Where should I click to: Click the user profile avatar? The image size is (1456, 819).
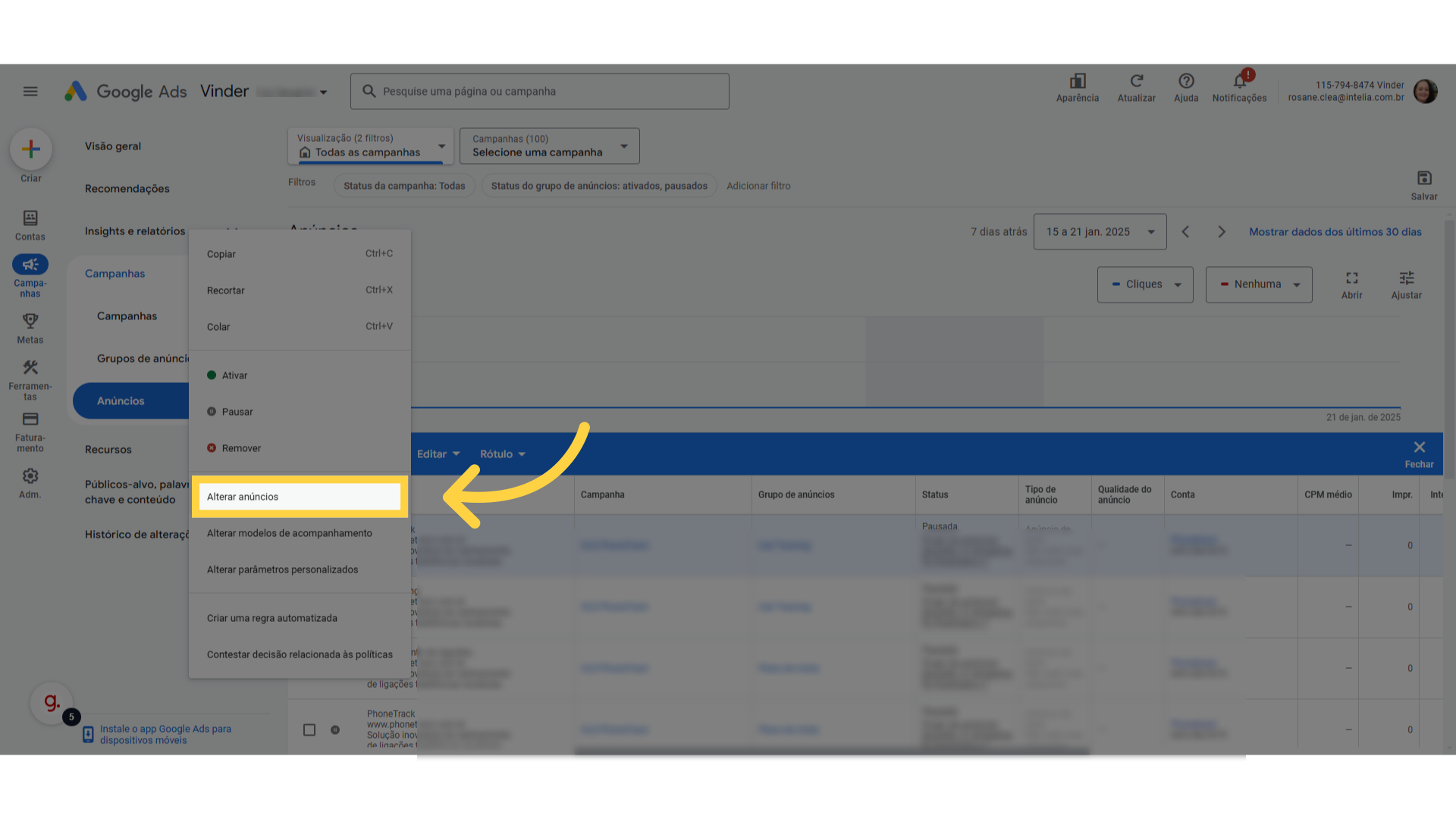(x=1425, y=92)
